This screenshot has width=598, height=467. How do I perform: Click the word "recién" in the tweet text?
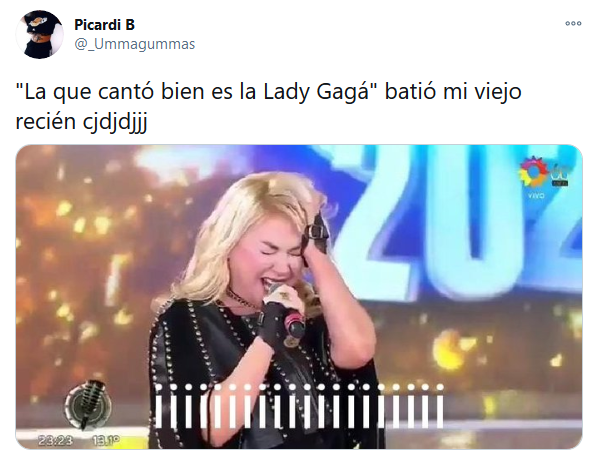click(45, 122)
